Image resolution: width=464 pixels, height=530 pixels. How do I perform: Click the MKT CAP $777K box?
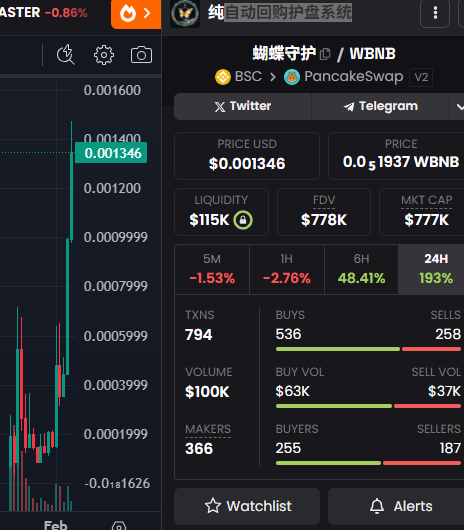pos(422,212)
